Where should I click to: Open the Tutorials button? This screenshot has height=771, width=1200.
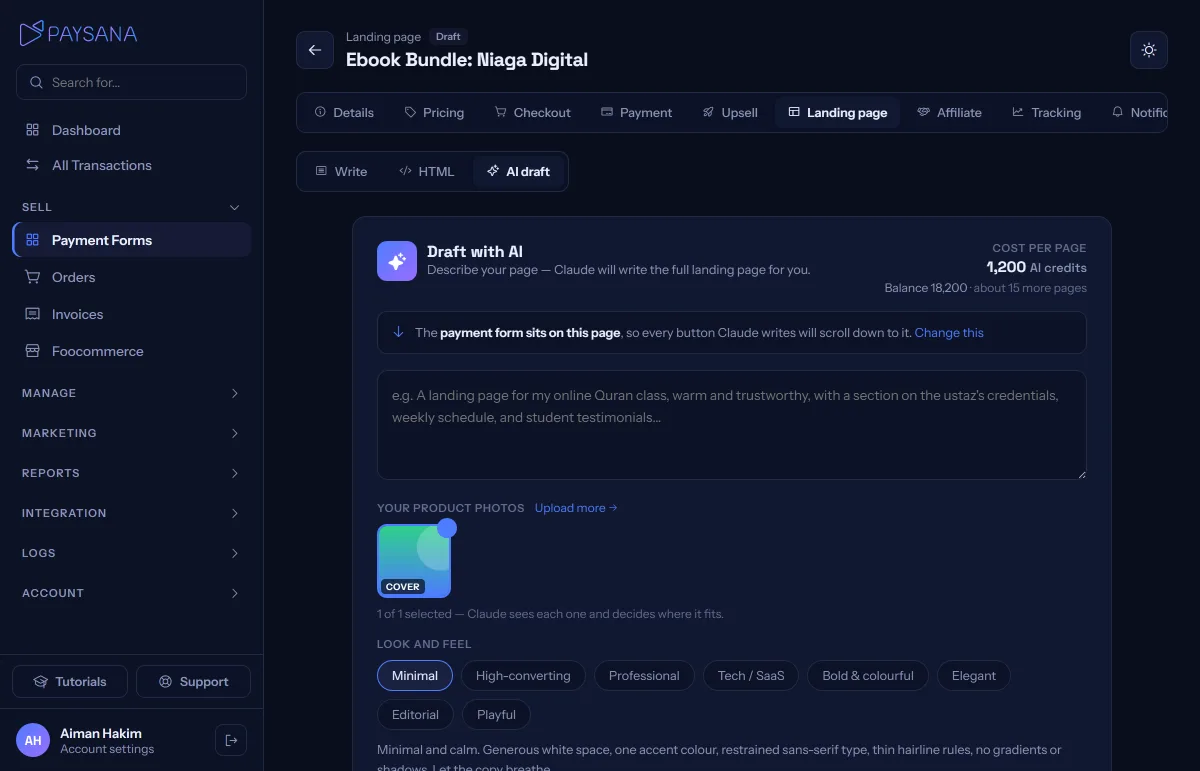pyautogui.click(x=70, y=682)
